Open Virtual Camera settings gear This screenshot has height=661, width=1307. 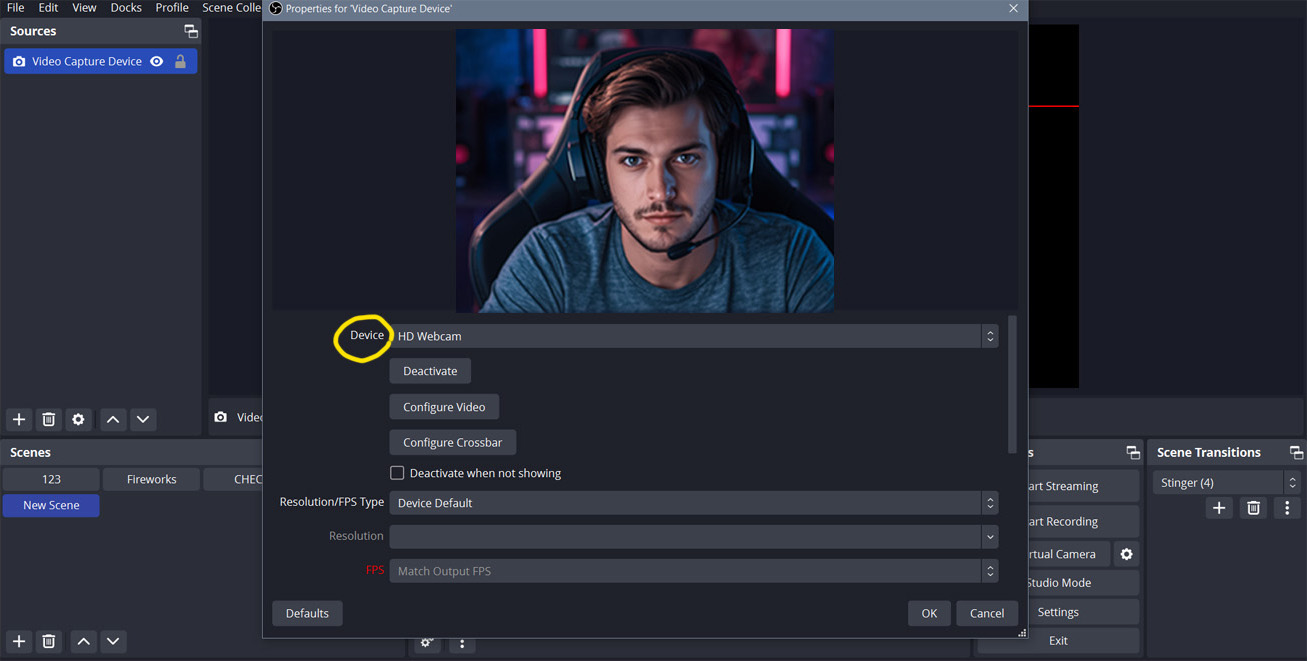point(1126,554)
